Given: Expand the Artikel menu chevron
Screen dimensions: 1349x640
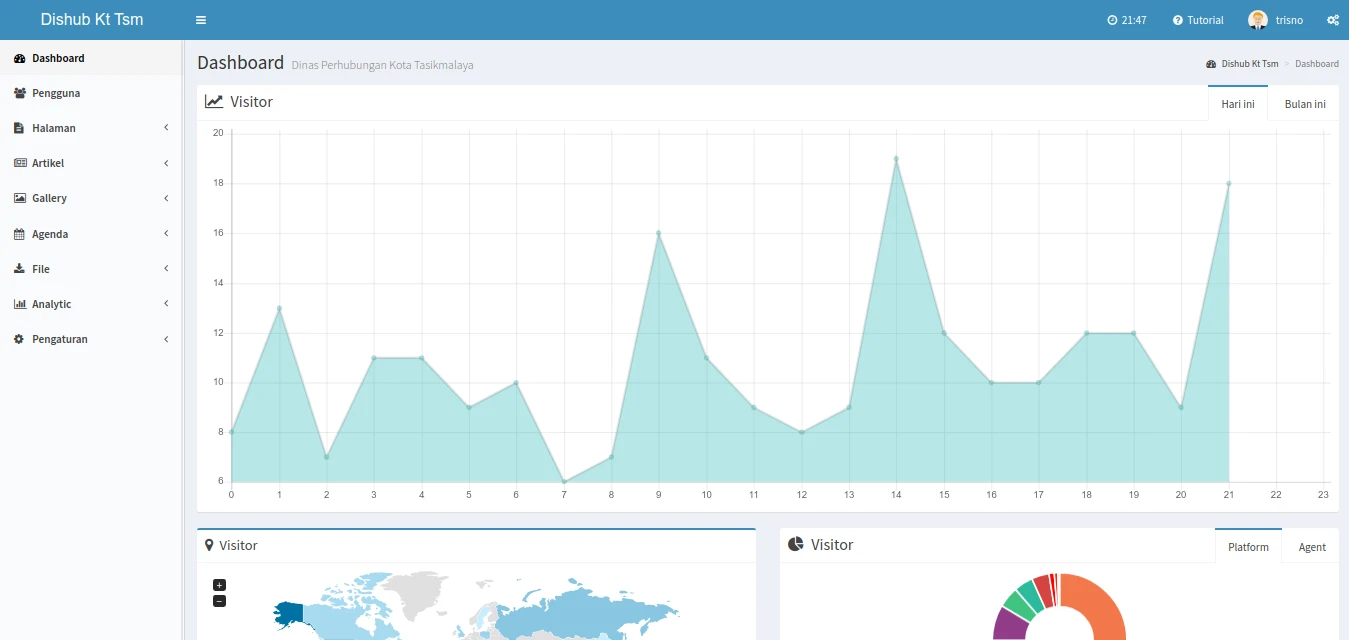Looking at the screenshot, I should click(x=166, y=163).
